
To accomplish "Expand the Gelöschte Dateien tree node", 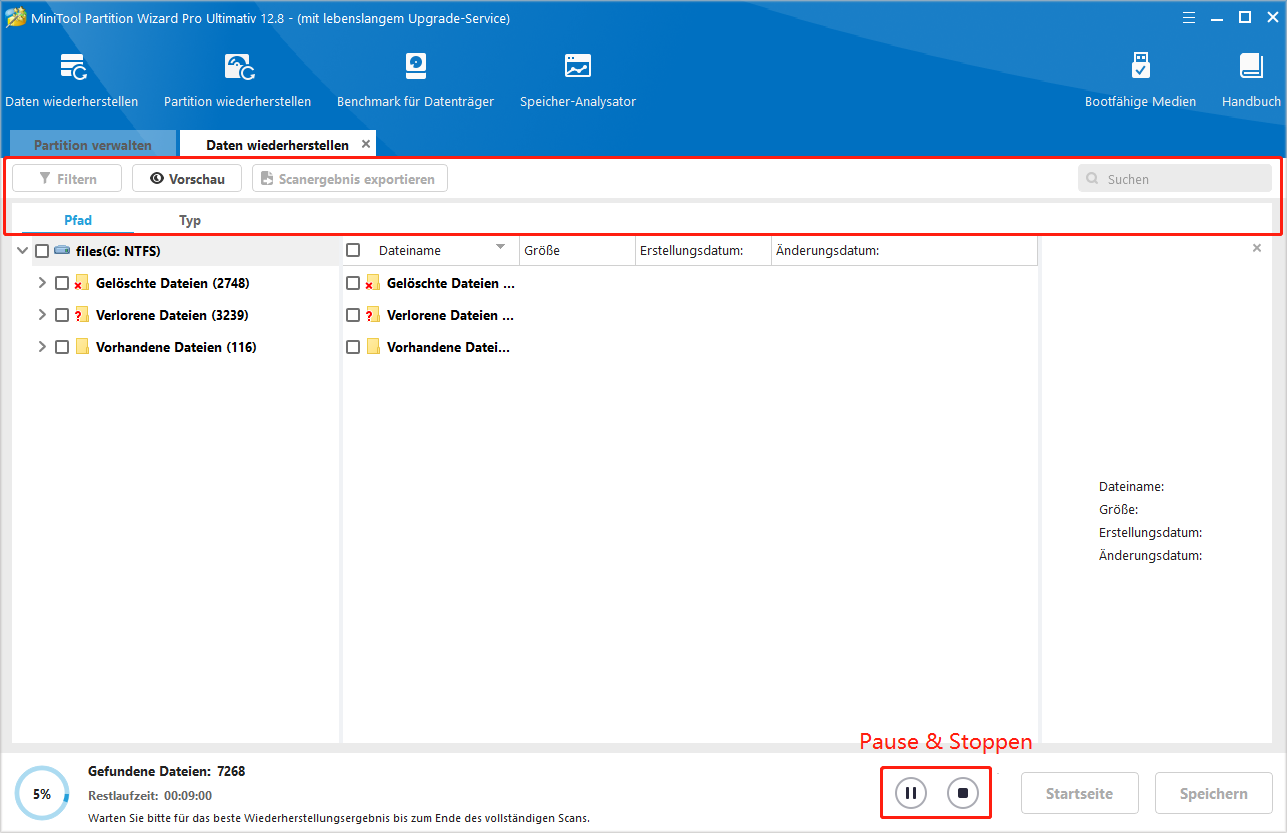I will [42, 283].
